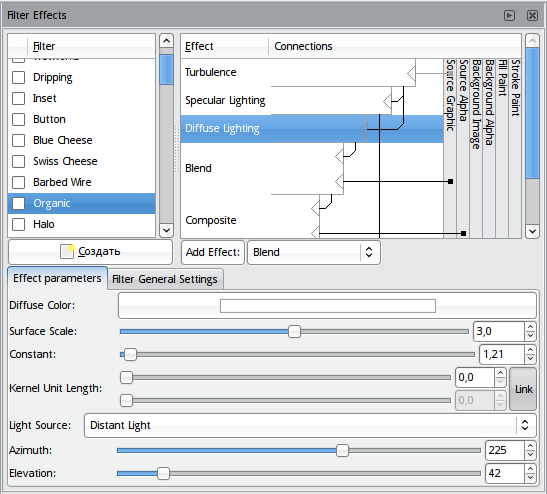Check the Halo filter checkbox
The height and width of the screenshot is (494, 547).
click(18, 224)
